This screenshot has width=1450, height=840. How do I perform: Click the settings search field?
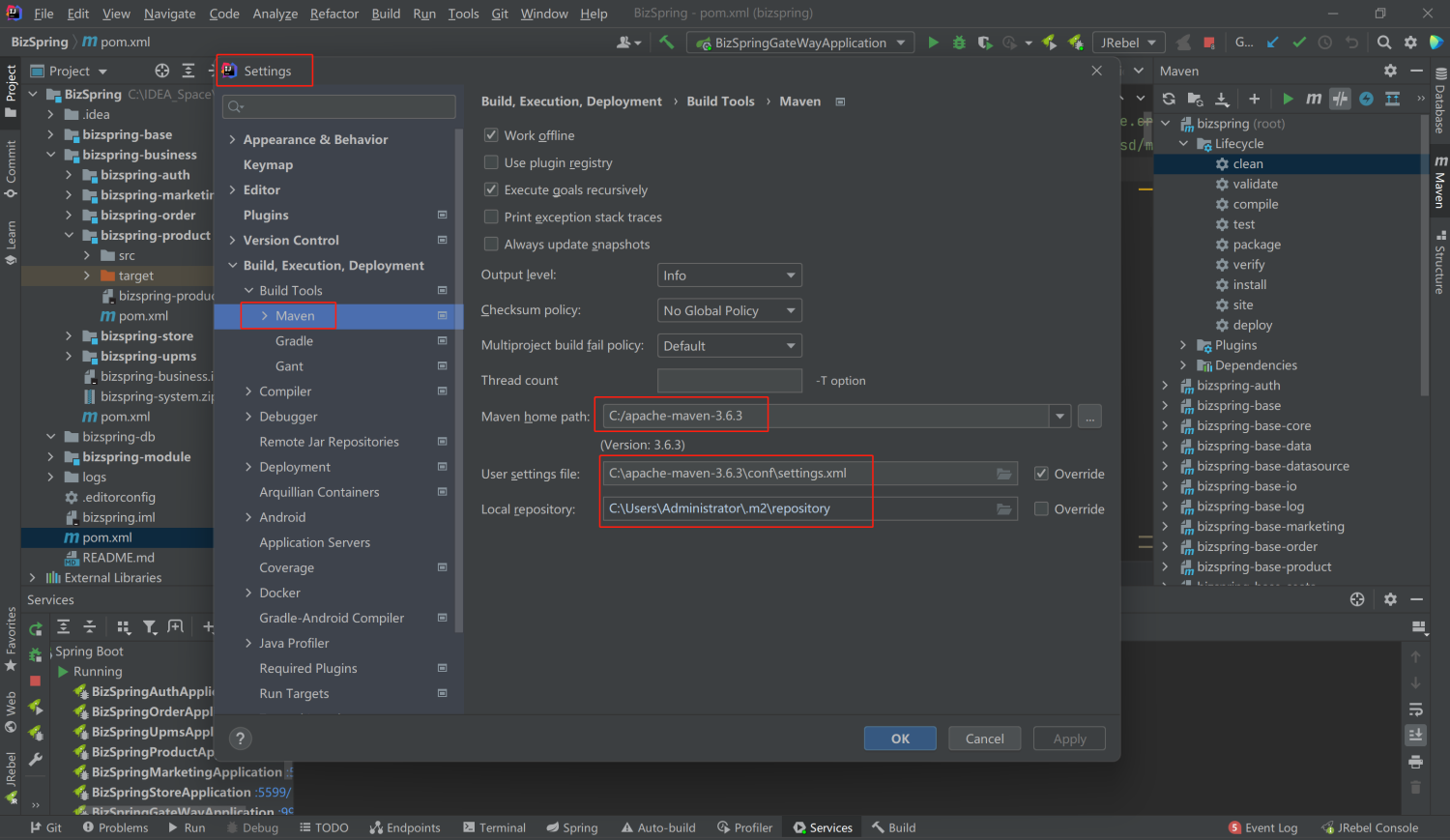[x=339, y=106]
